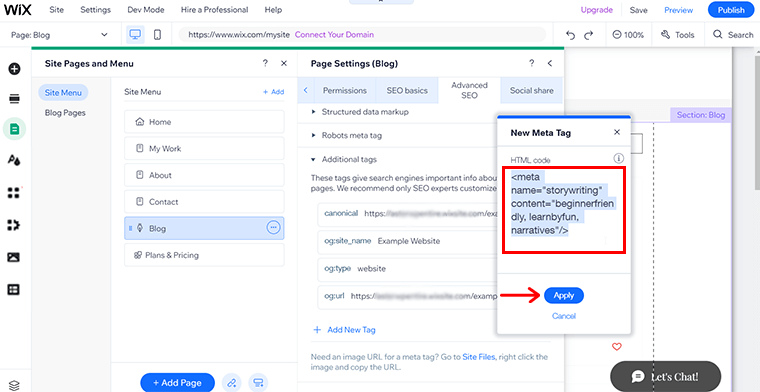760x392 pixels.
Task: Switch to desktop view icon
Action: [135, 35]
